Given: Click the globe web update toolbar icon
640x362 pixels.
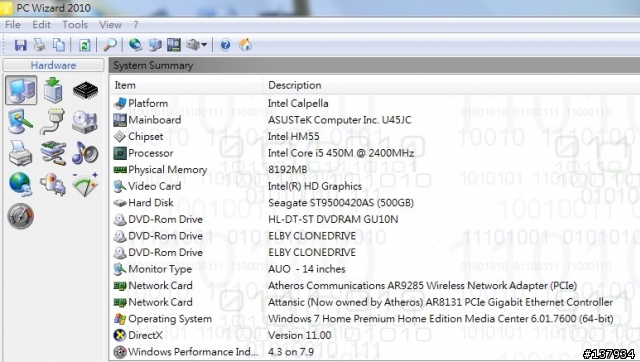Looking at the screenshot, I should pos(136,45).
